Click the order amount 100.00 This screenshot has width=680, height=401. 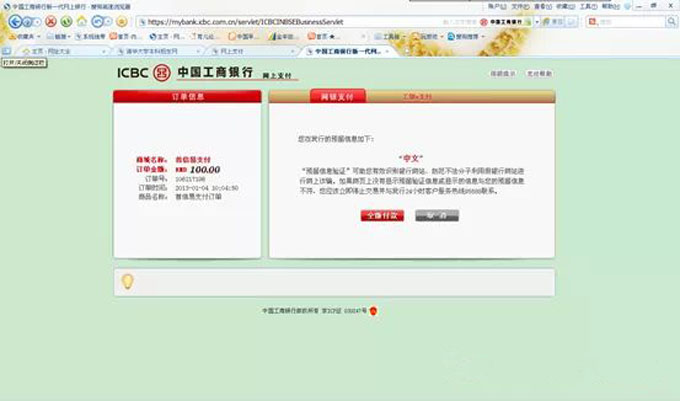coord(205,170)
